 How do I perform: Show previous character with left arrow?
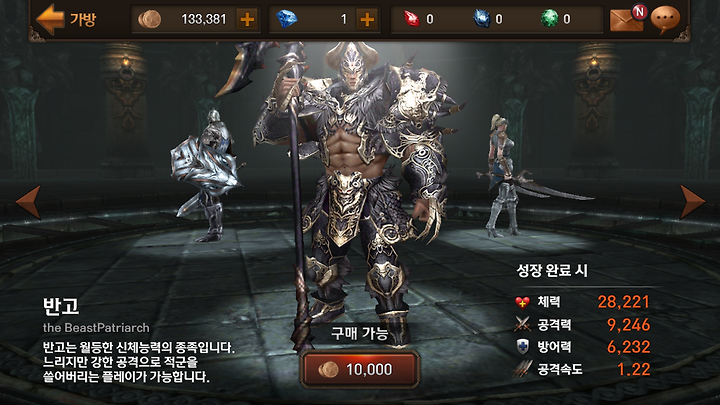pyautogui.click(x=28, y=202)
